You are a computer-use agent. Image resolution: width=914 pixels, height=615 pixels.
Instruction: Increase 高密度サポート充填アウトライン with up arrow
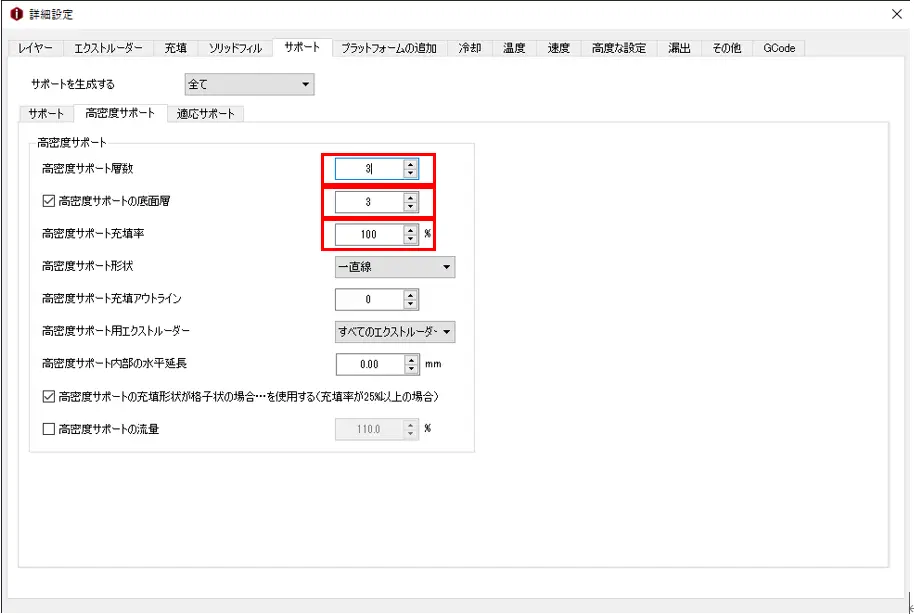(x=410, y=294)
